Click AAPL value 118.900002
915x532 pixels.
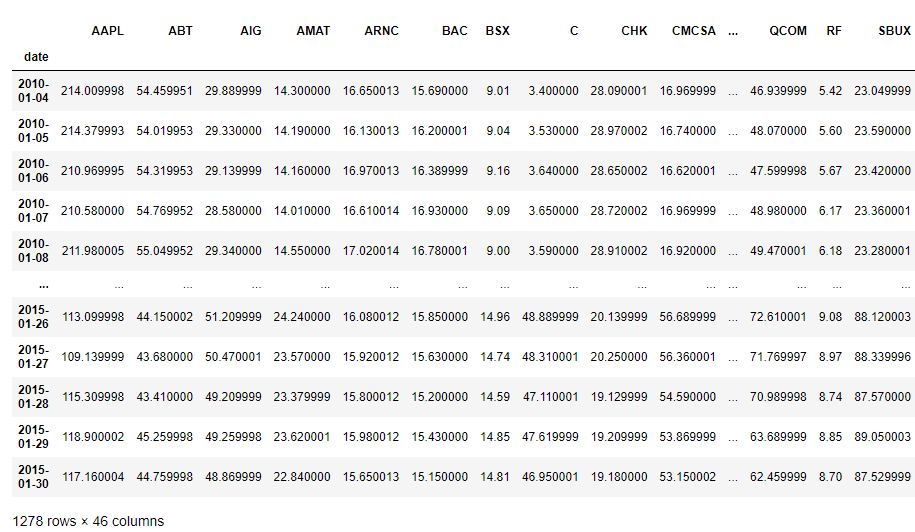[93, 437]
